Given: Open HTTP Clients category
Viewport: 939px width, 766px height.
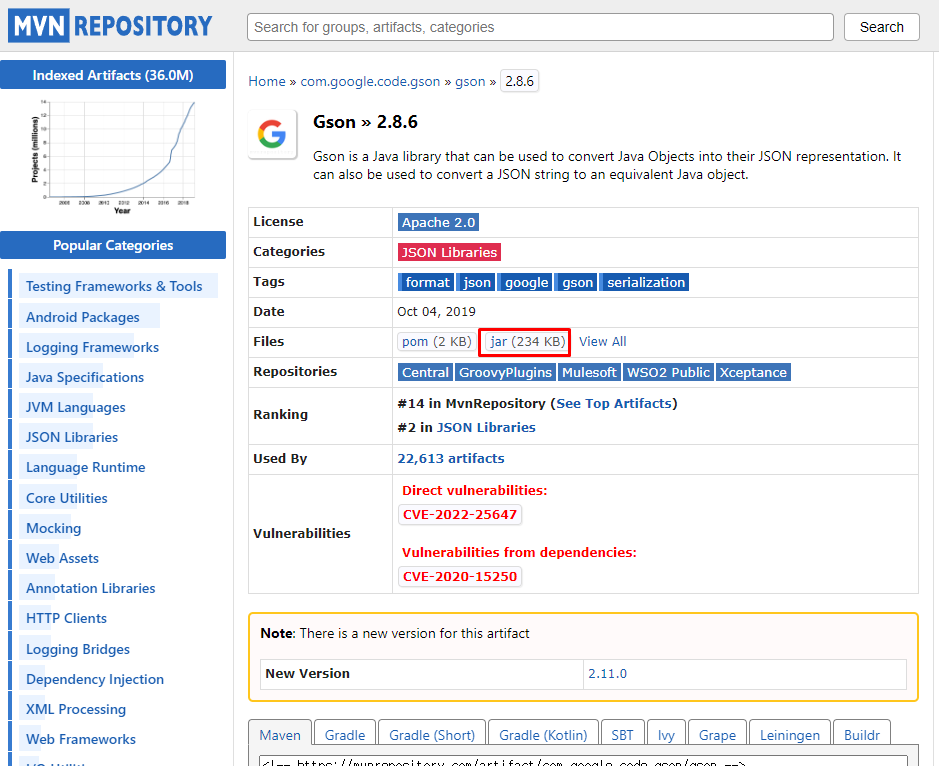Looking at the screenshot, I should pyautogui.click(x=66, y=618).
